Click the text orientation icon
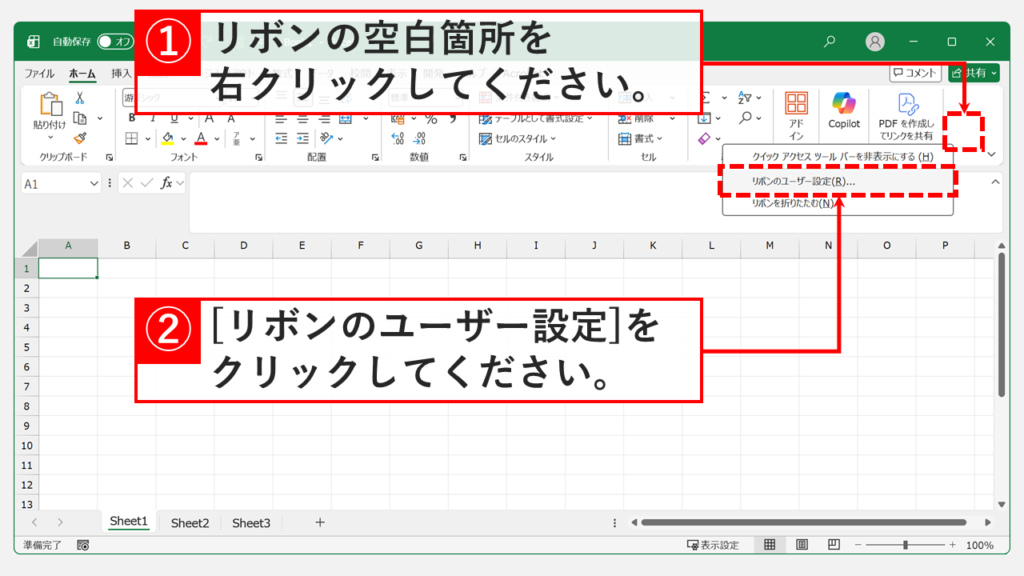This screenshot has height=576, width=1024. point(327,138)
